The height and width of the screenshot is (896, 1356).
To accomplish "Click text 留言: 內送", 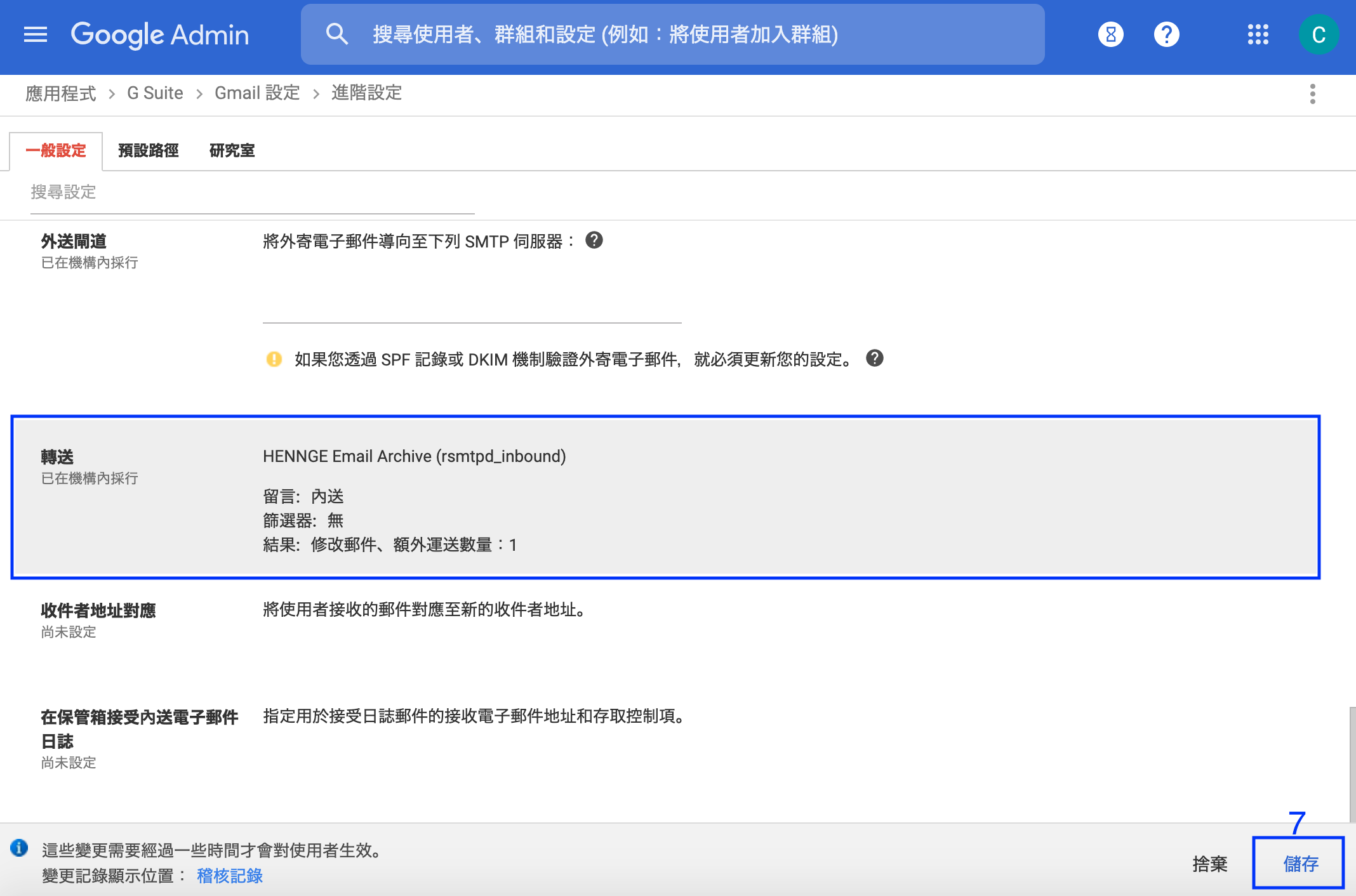I will [303, 497].
